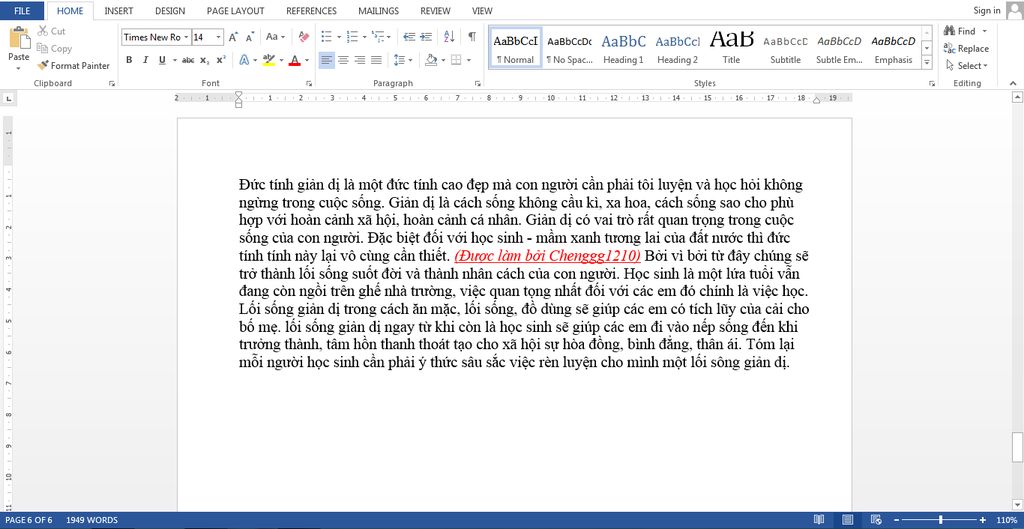
Task: Apply the Heading 1 style
Action: point(623,48)
